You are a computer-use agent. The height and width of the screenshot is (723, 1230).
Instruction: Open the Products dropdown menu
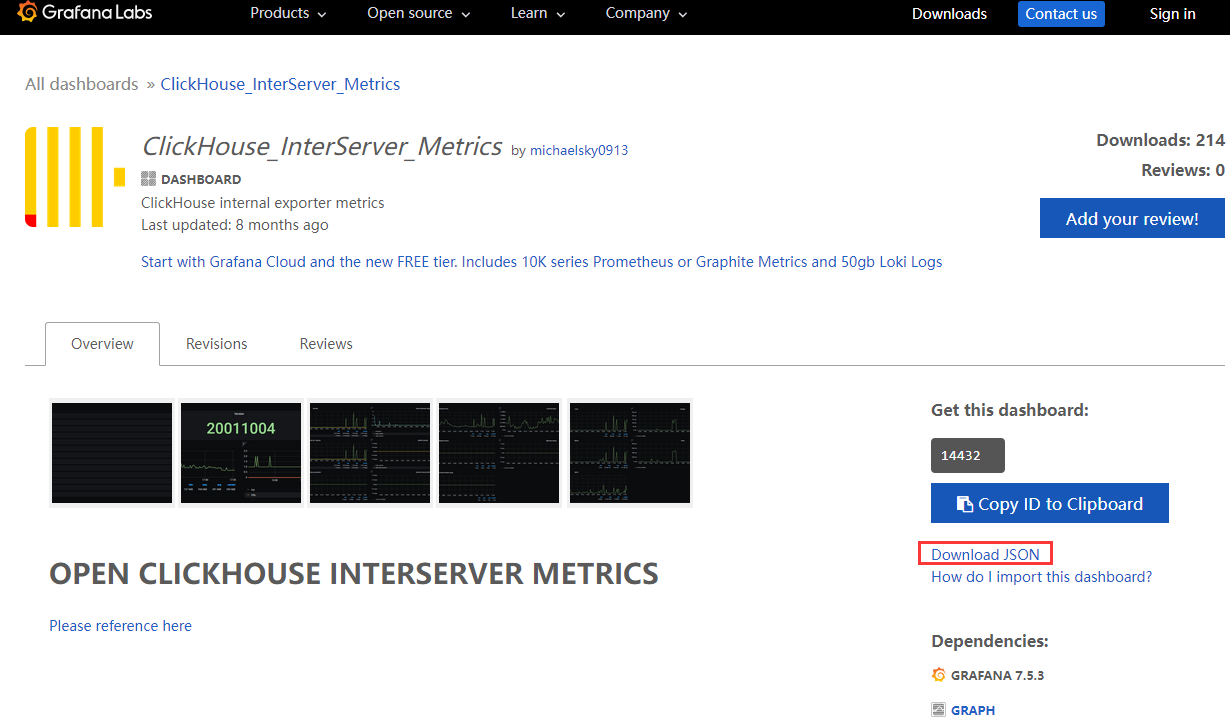288,13
